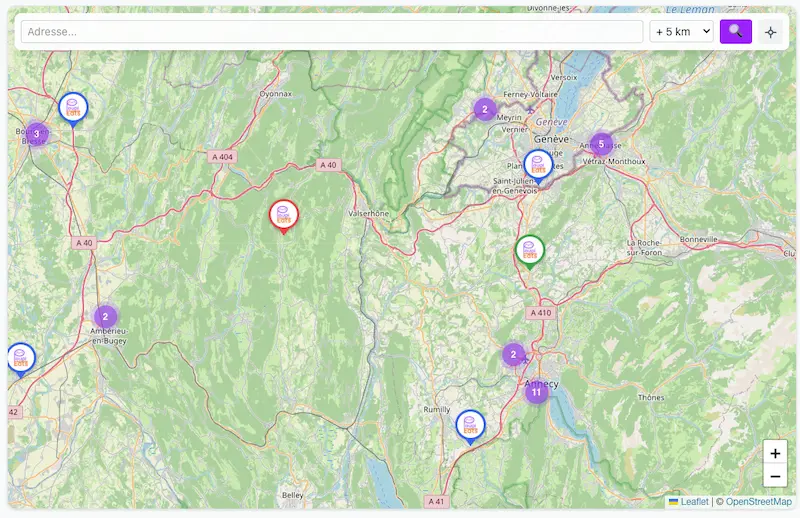Select the green-outlined map marker
The height and width of the screenshot is (518, 800).
click(x=530, y=250)
